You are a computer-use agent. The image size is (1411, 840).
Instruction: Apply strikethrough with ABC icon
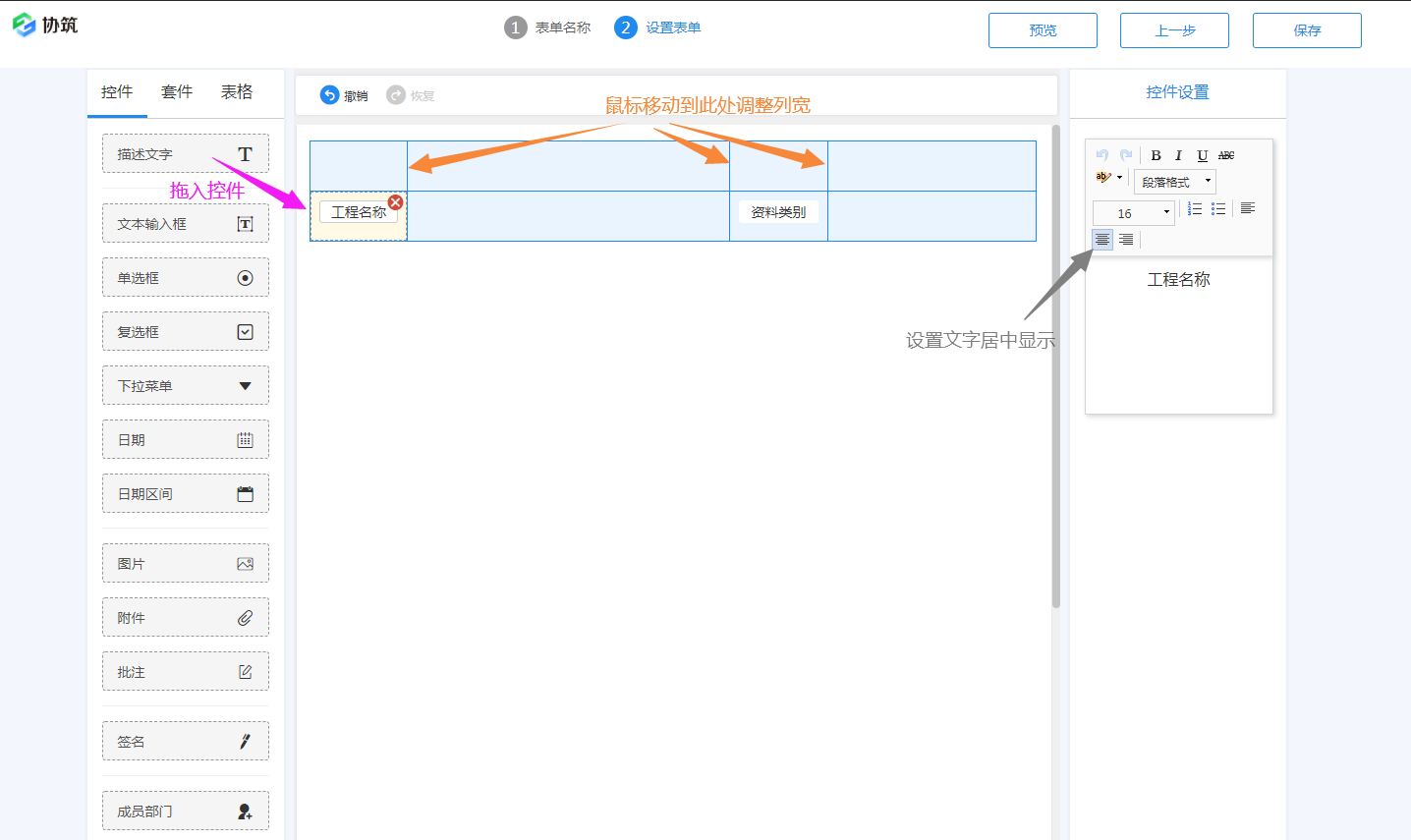(1226, 155)
